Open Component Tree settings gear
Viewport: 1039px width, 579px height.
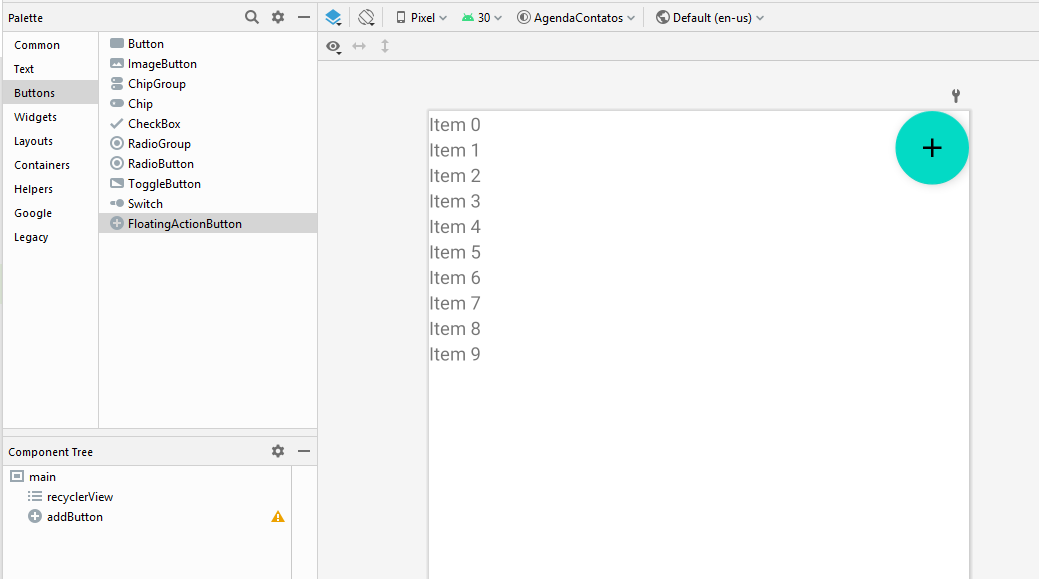[278, 451]
